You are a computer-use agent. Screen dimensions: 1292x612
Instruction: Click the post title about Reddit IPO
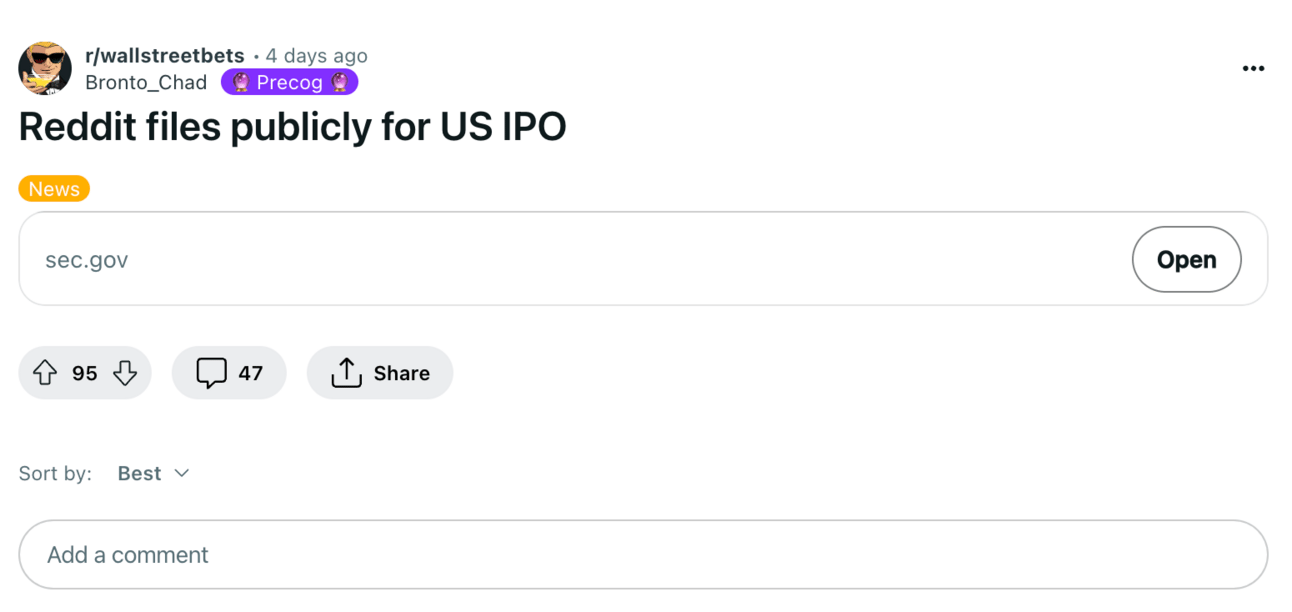coord(292,127)
